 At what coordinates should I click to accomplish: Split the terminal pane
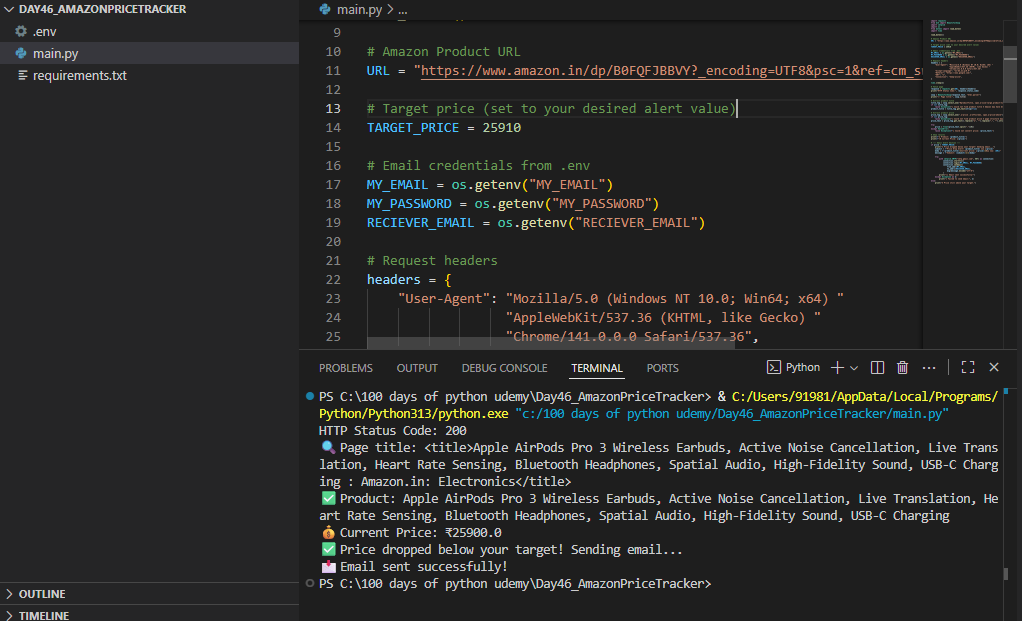877,368
